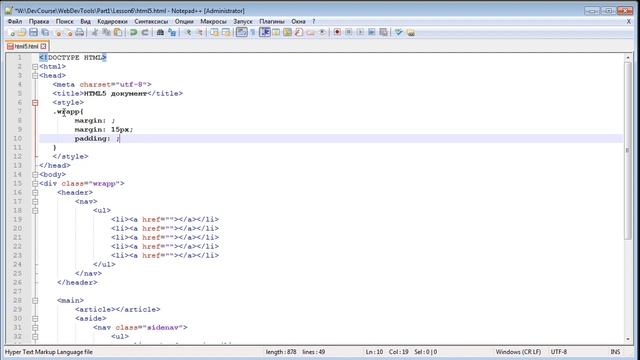Paste with the clipboard toolbar icon
The image size is (640, 360).
pyautogui.click(x=118, y=32)
